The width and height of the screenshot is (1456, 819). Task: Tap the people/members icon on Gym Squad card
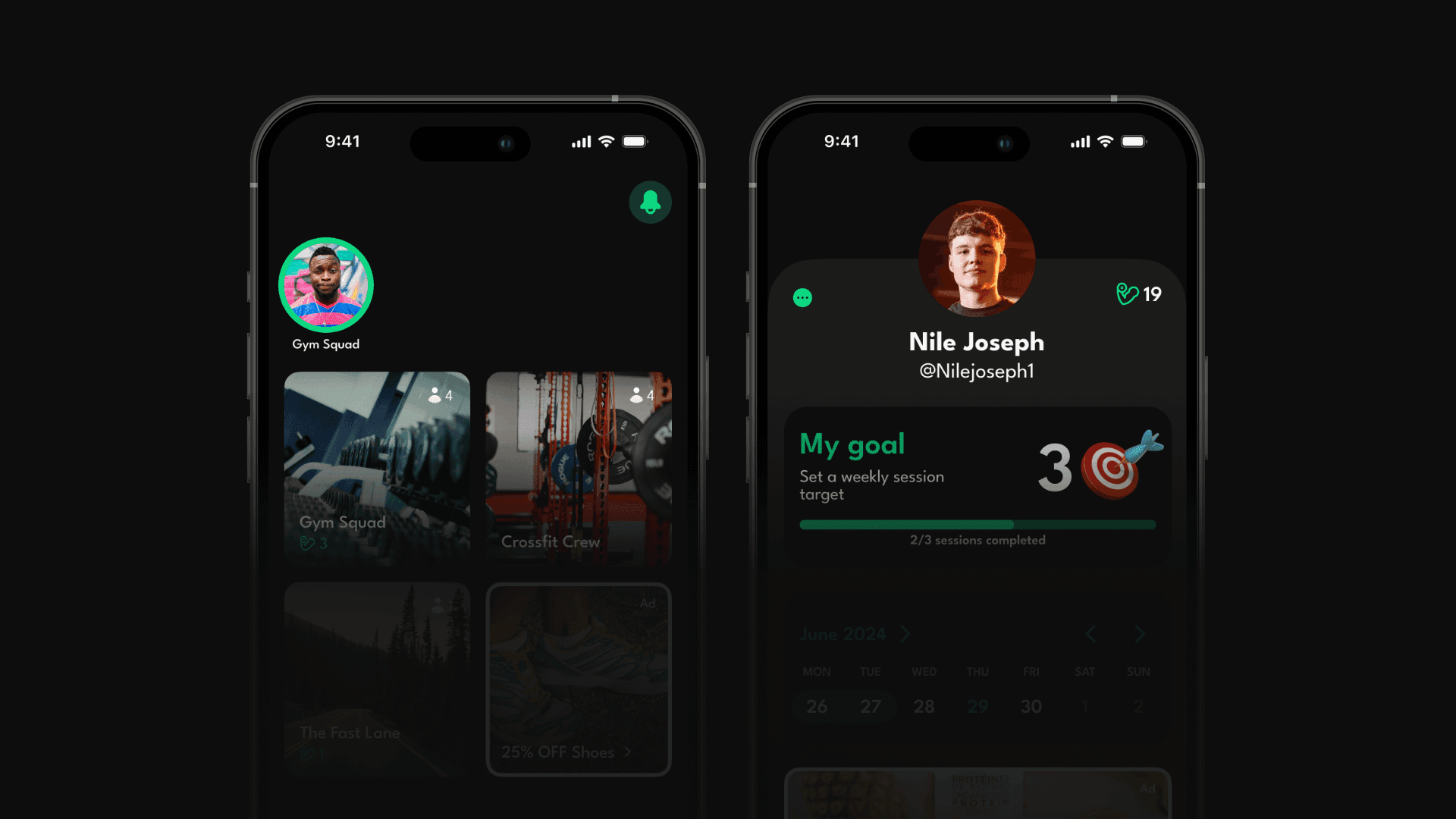437,394
